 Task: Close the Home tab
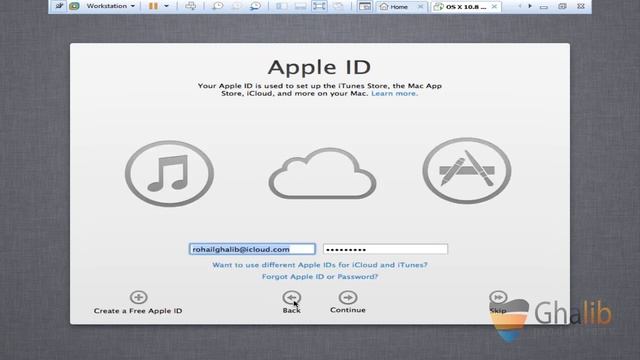[x=420, y=7]
